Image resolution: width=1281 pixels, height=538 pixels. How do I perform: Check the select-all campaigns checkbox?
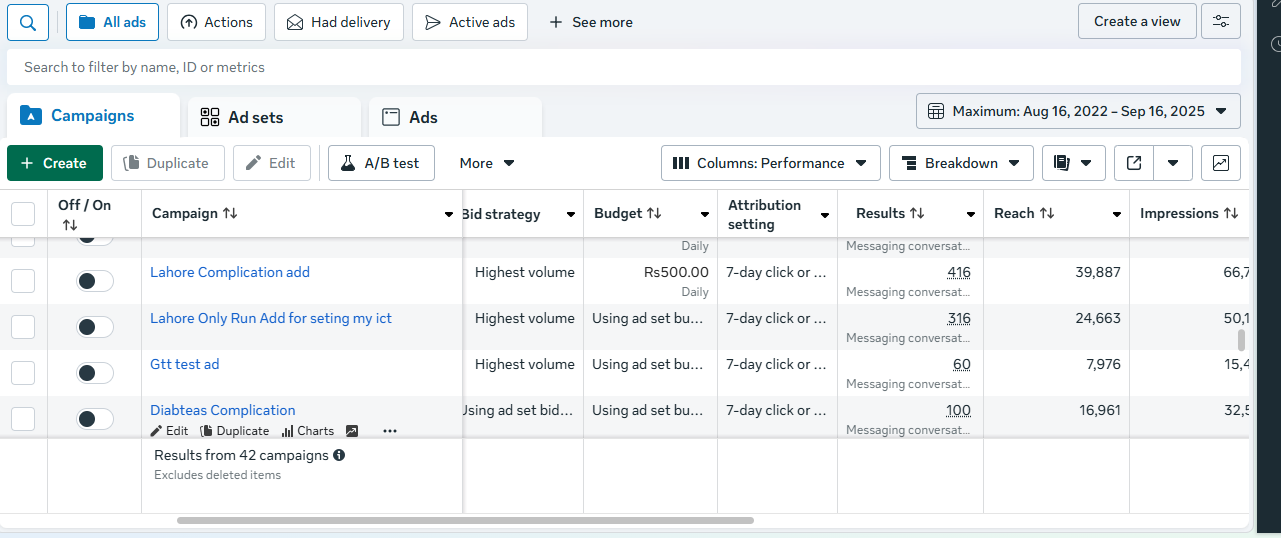coord(23,214)
